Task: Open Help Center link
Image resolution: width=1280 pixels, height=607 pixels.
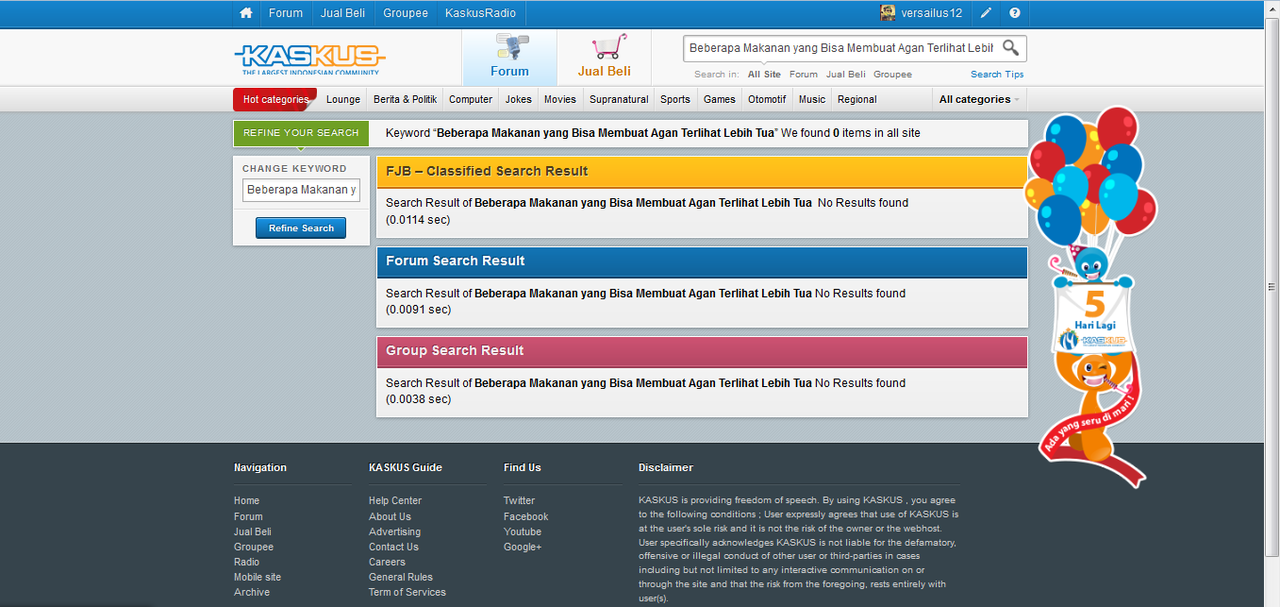Action: click(x=395, y=501)
